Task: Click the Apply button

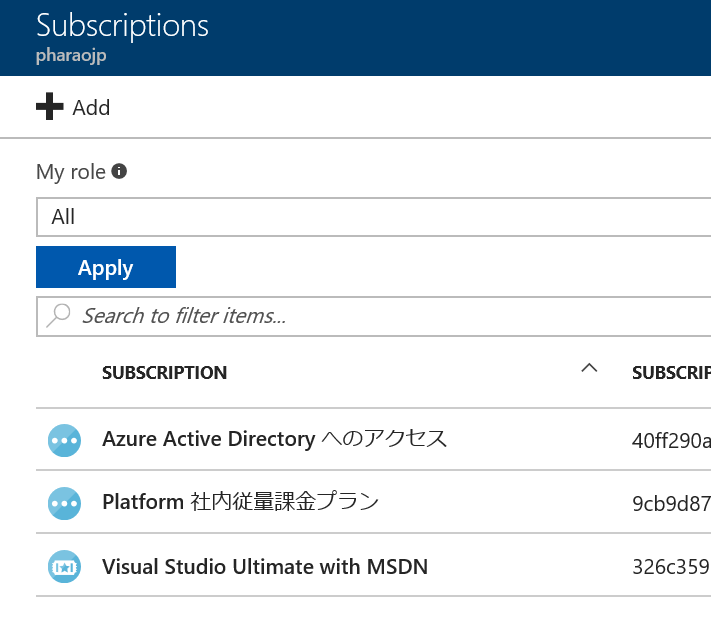Action: [106, 267]
